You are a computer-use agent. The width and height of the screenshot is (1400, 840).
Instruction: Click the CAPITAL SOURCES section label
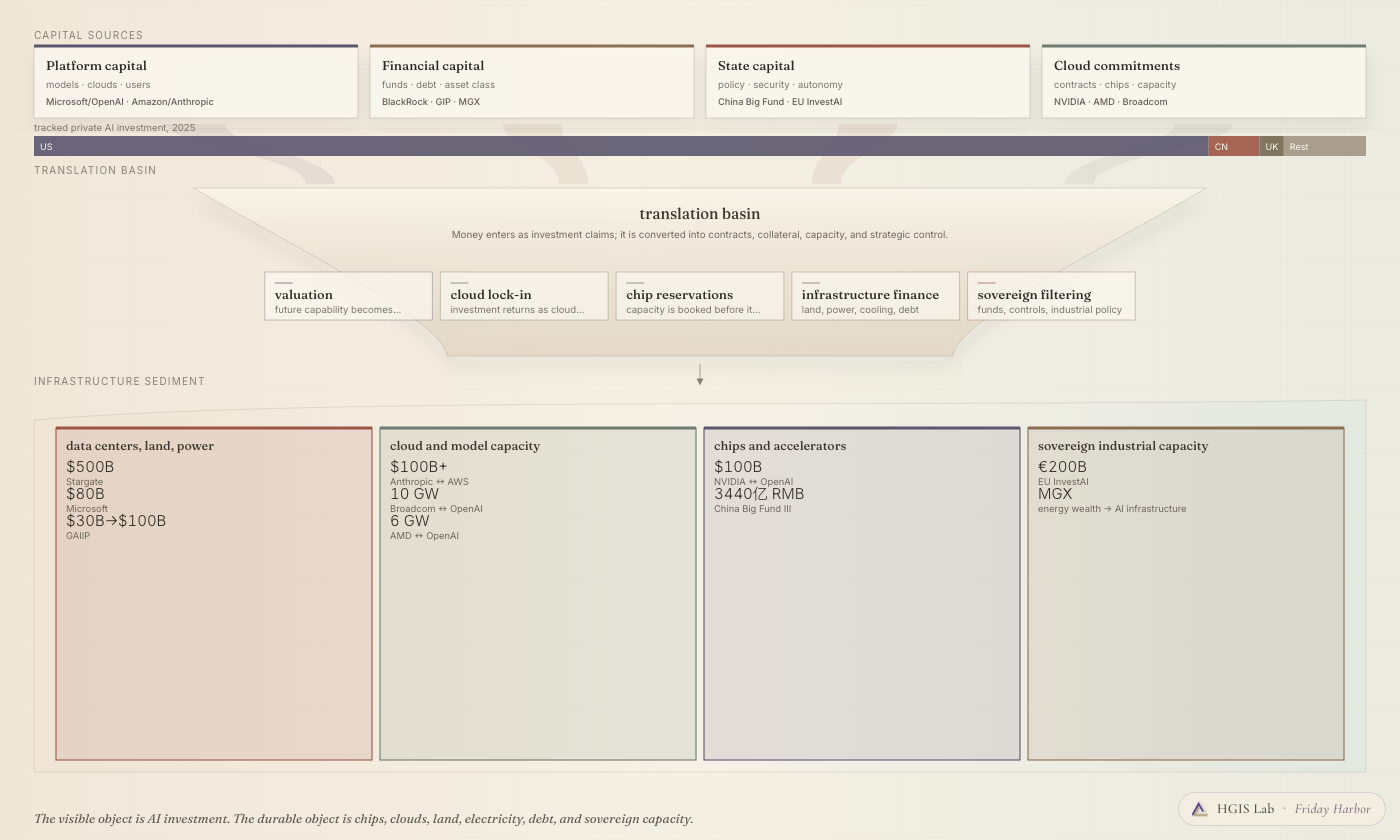point(88,35)
